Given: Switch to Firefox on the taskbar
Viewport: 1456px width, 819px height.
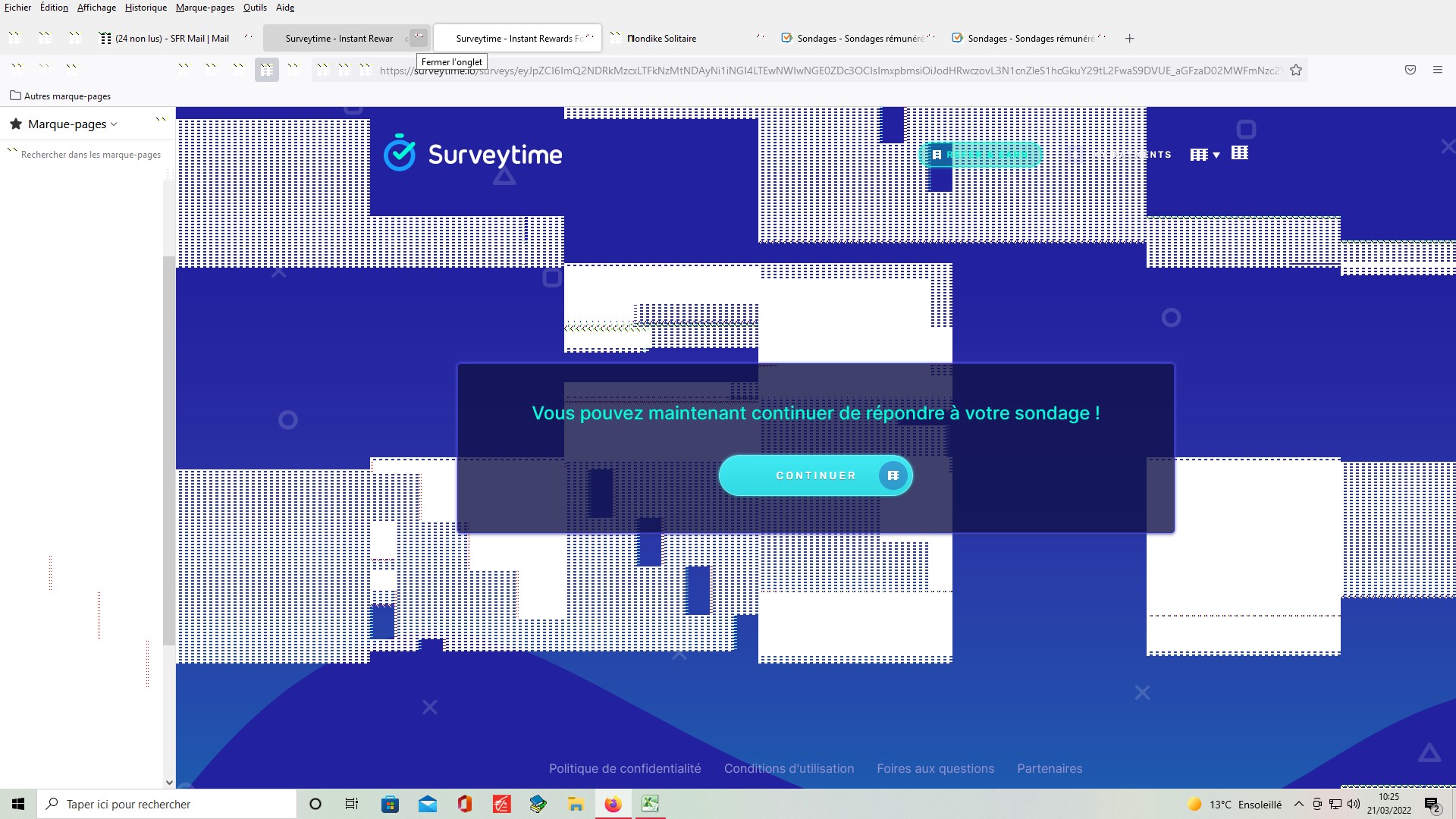Looking at the screenshot, I should point(613,804).
